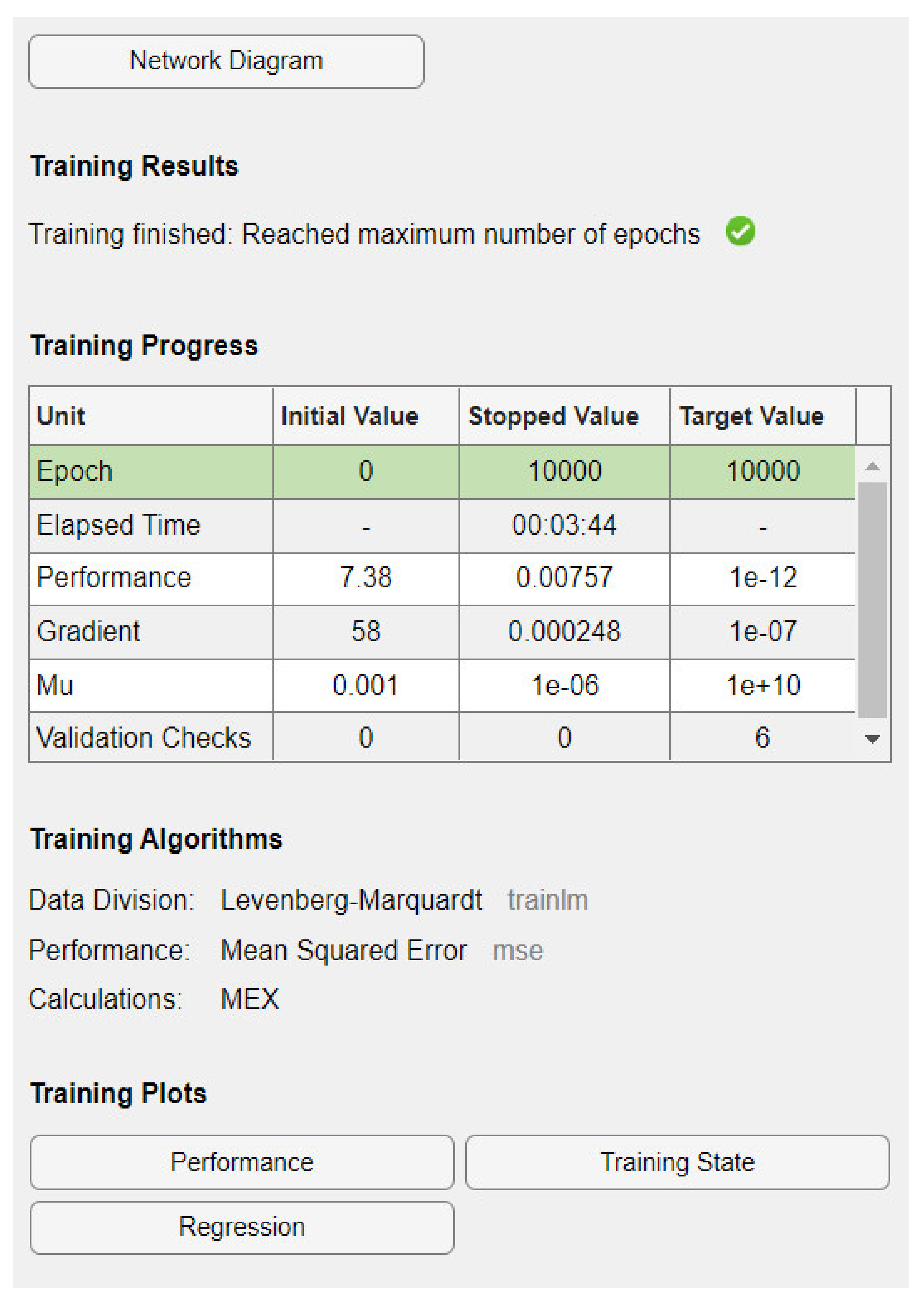The height and width of the screenshot is (1300, 924).
Task: Click the mse performance function link
Action: click(517, 950)
